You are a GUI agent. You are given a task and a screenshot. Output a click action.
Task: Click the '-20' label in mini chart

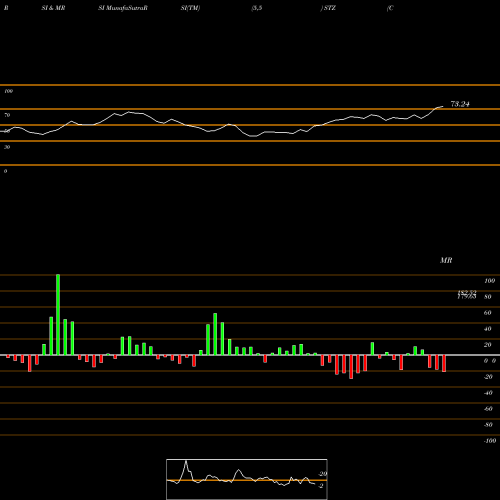pyautogui.click(x=323, y=474)
